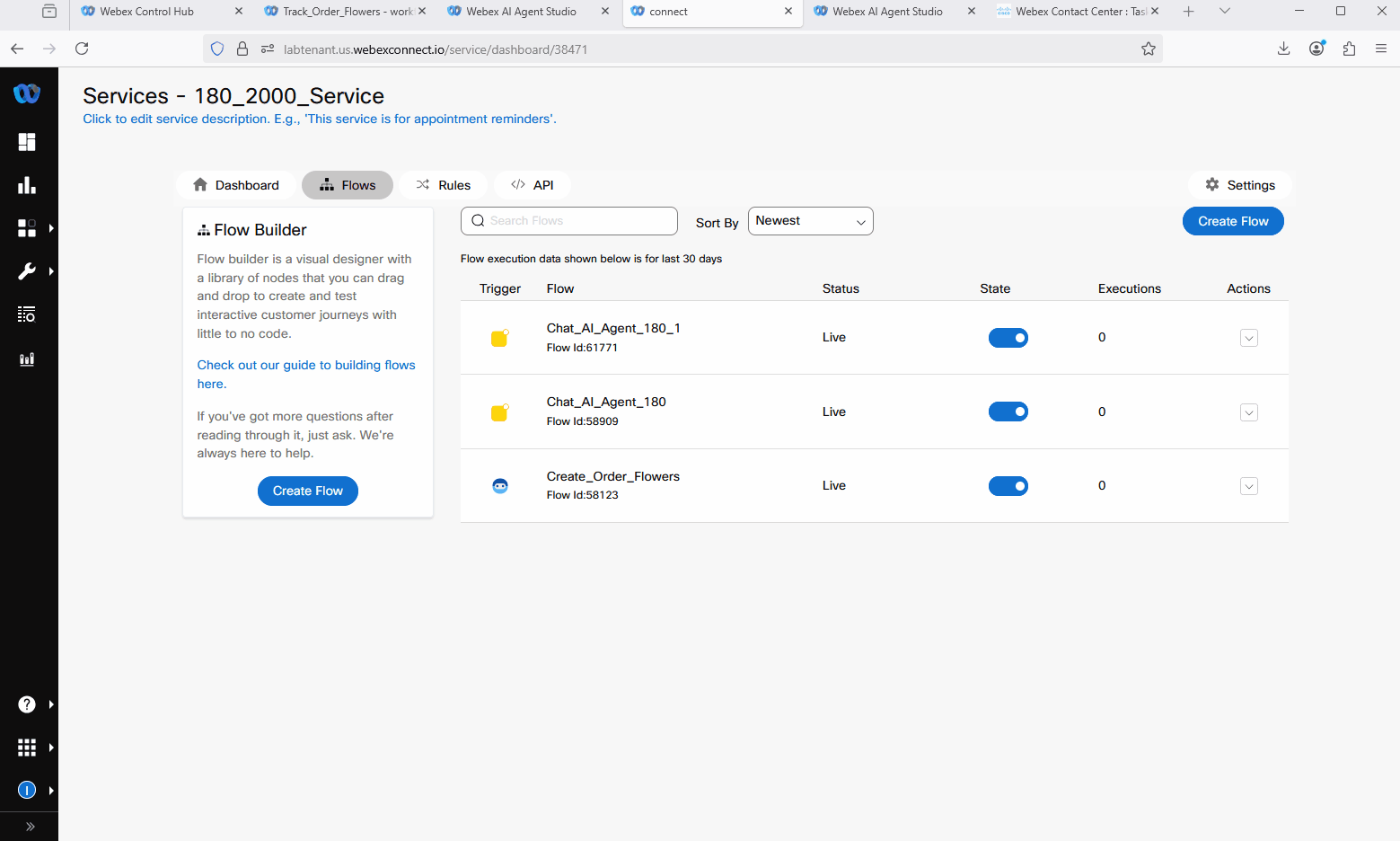
Task: Expand the sidebar with double chevron icon
Action: [30, 827]
